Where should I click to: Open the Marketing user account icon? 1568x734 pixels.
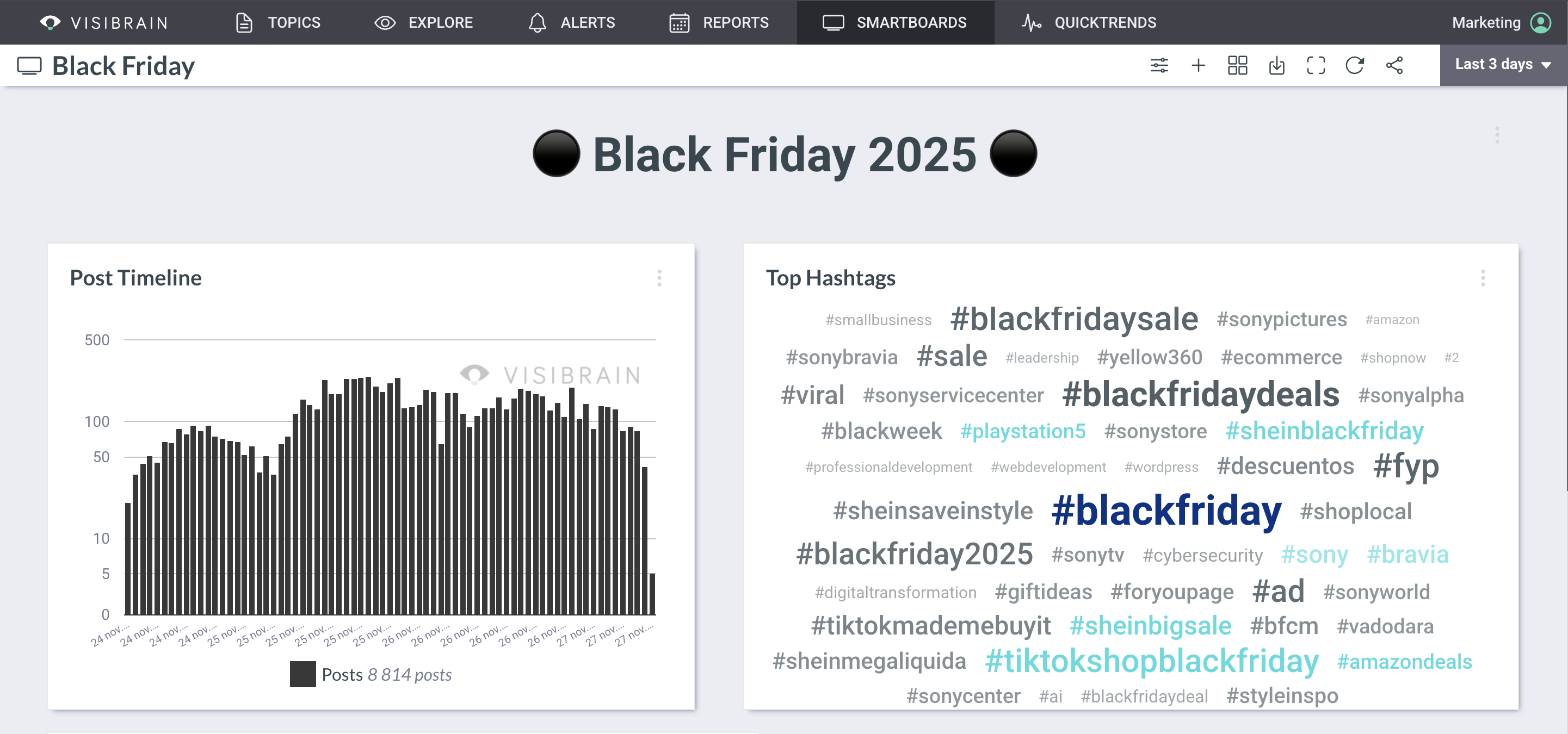tap(1541, 22)
